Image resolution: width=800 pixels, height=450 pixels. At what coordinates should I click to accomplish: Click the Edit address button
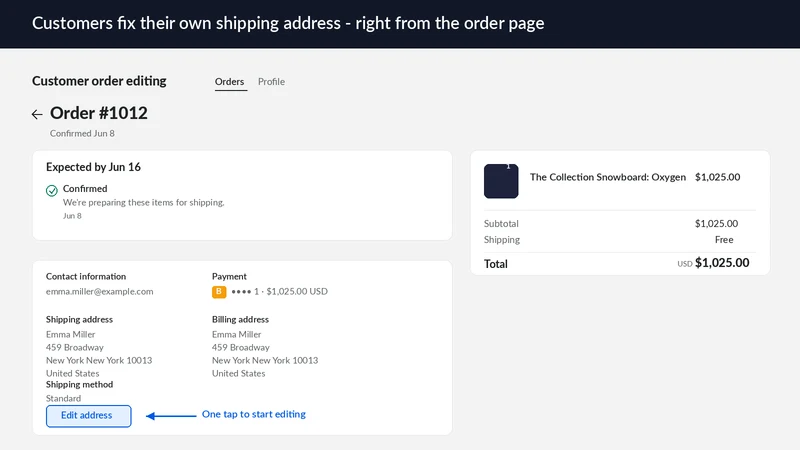(x=89, y=416)
